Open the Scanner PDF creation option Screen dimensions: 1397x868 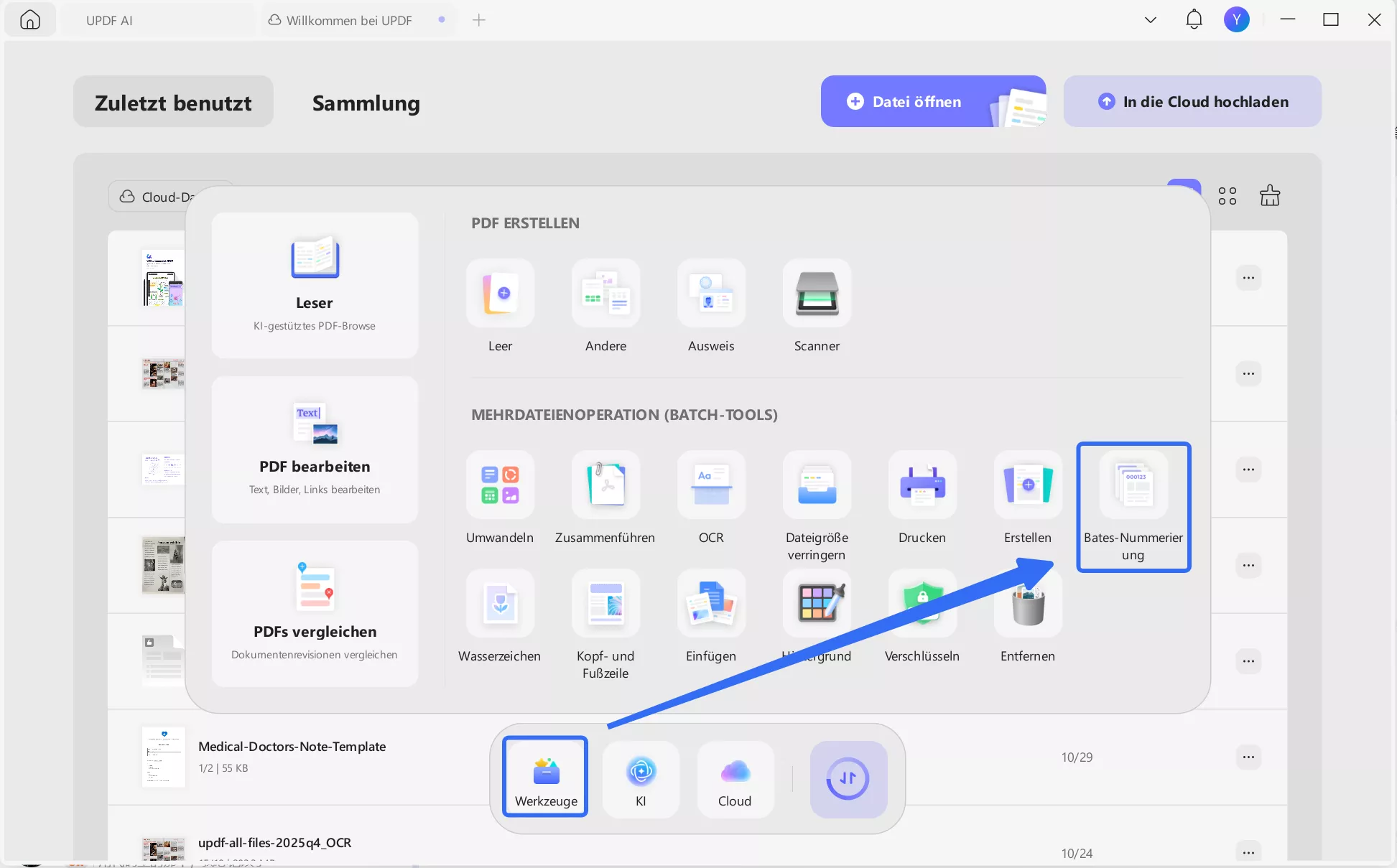(x=817, y=294)
